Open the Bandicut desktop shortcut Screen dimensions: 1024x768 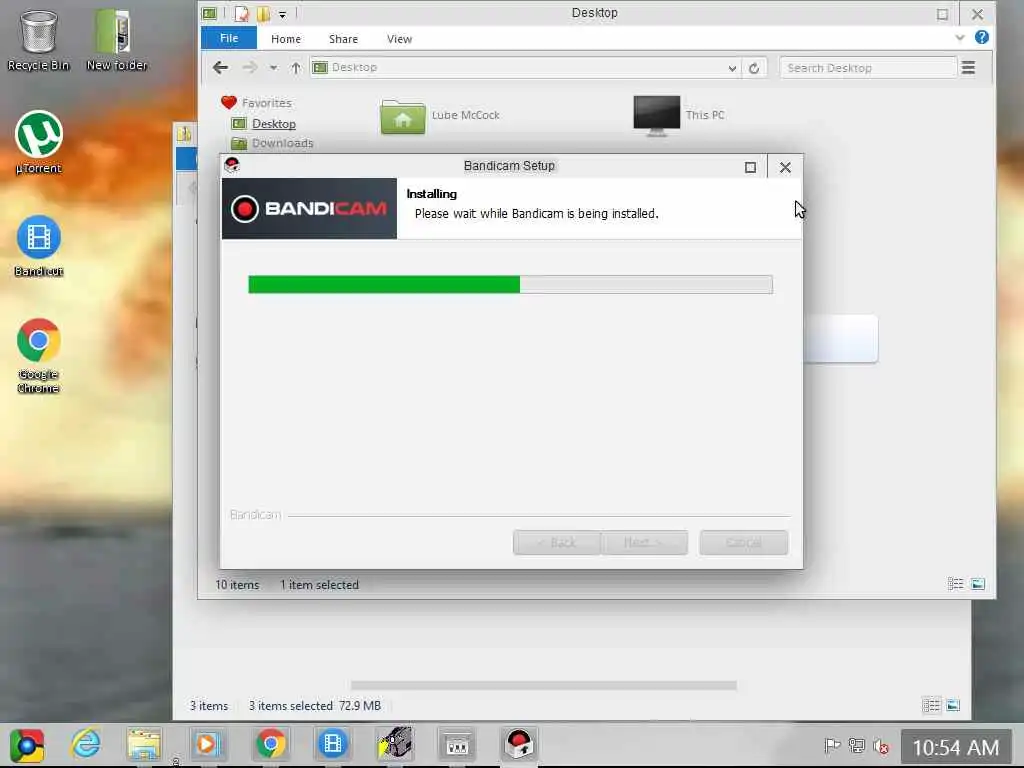click(x=39, y=246)
